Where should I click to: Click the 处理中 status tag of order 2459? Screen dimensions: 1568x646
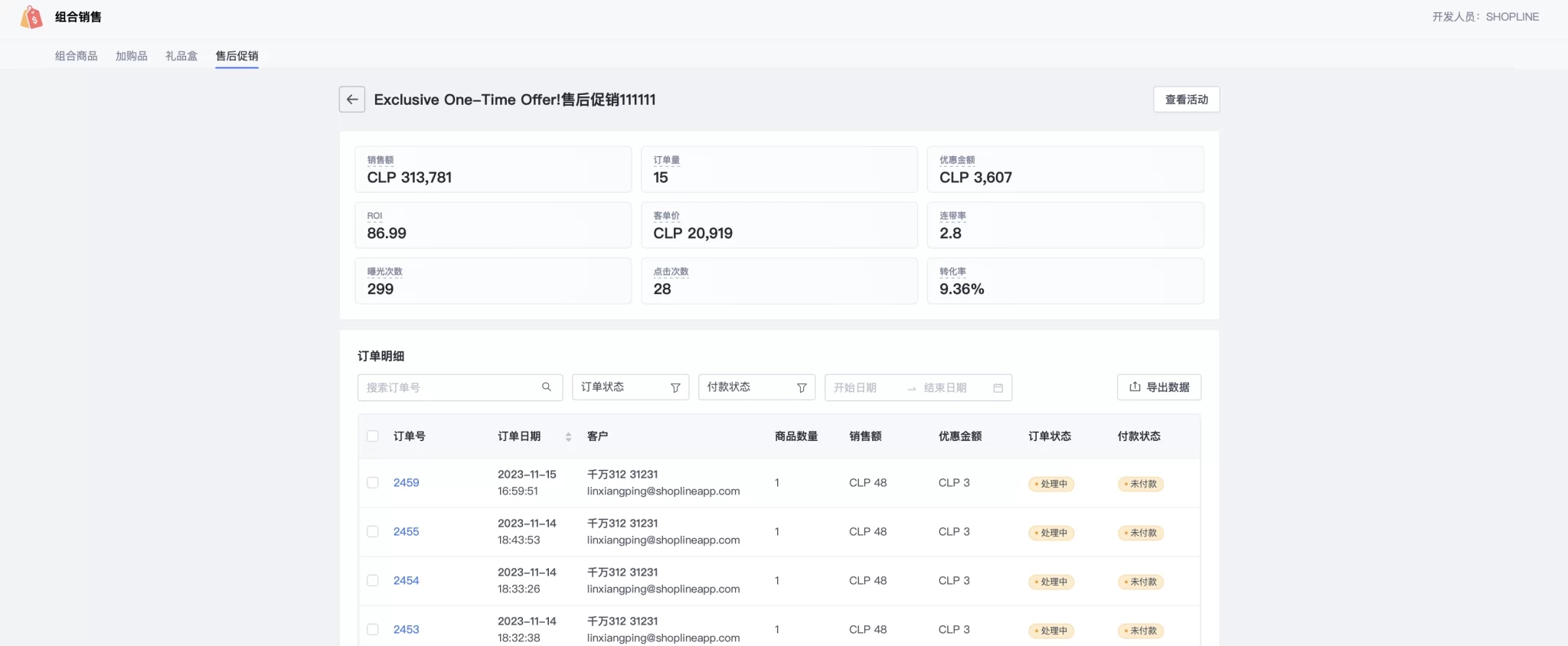[x=1051, y=484]
